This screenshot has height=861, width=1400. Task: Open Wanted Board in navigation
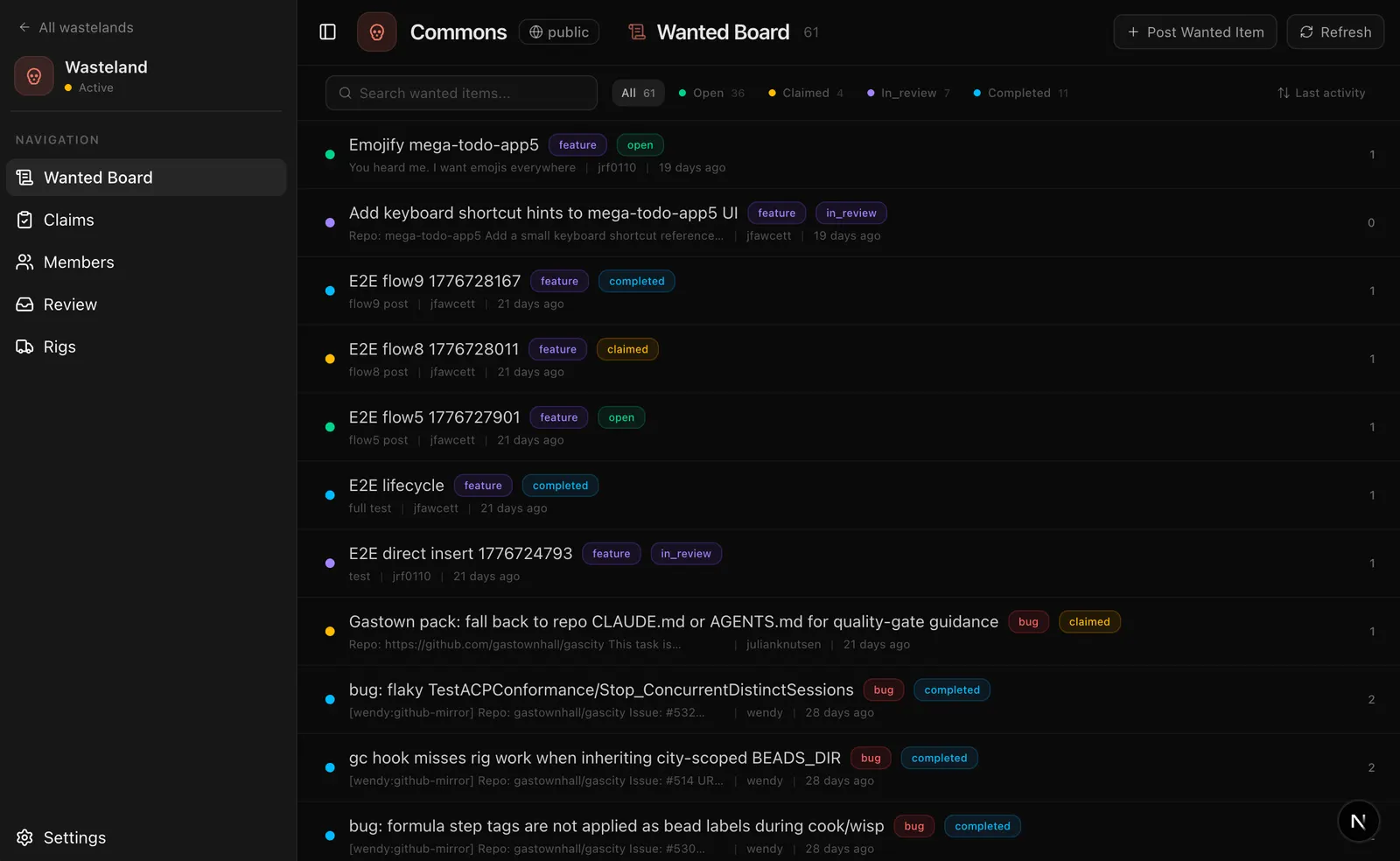click(146, 178)
